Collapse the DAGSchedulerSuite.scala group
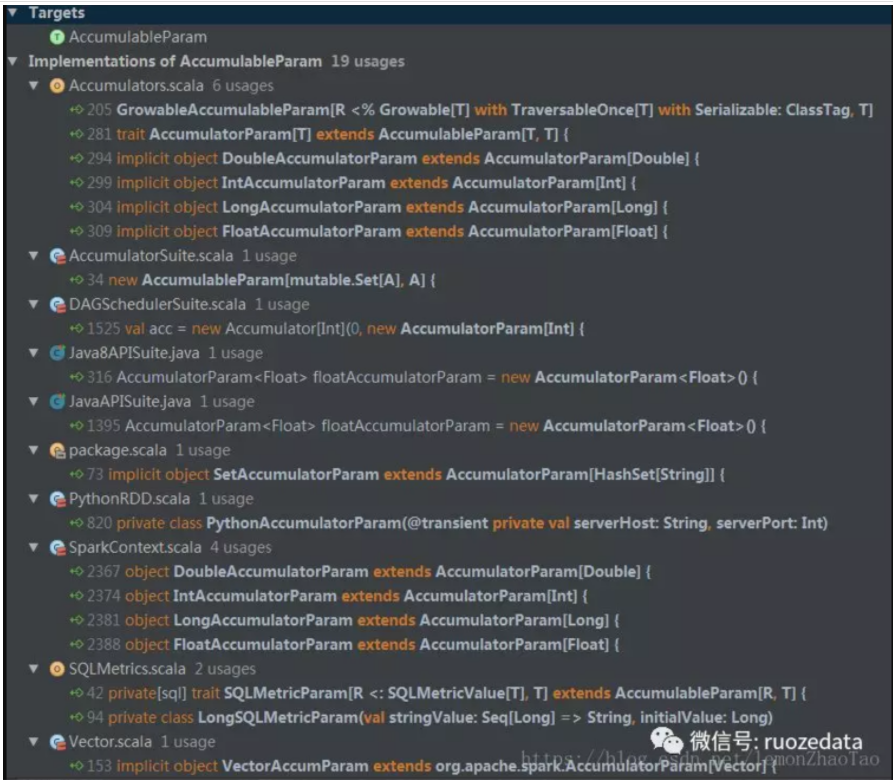 tap(34, 304)
